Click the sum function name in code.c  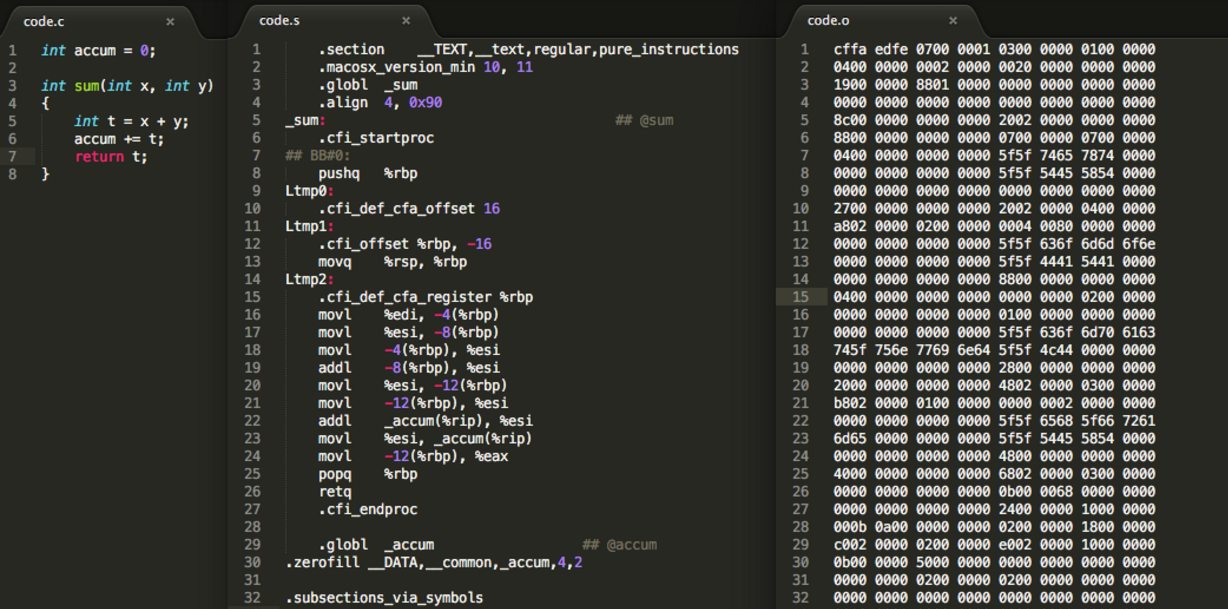pos(84,86)
